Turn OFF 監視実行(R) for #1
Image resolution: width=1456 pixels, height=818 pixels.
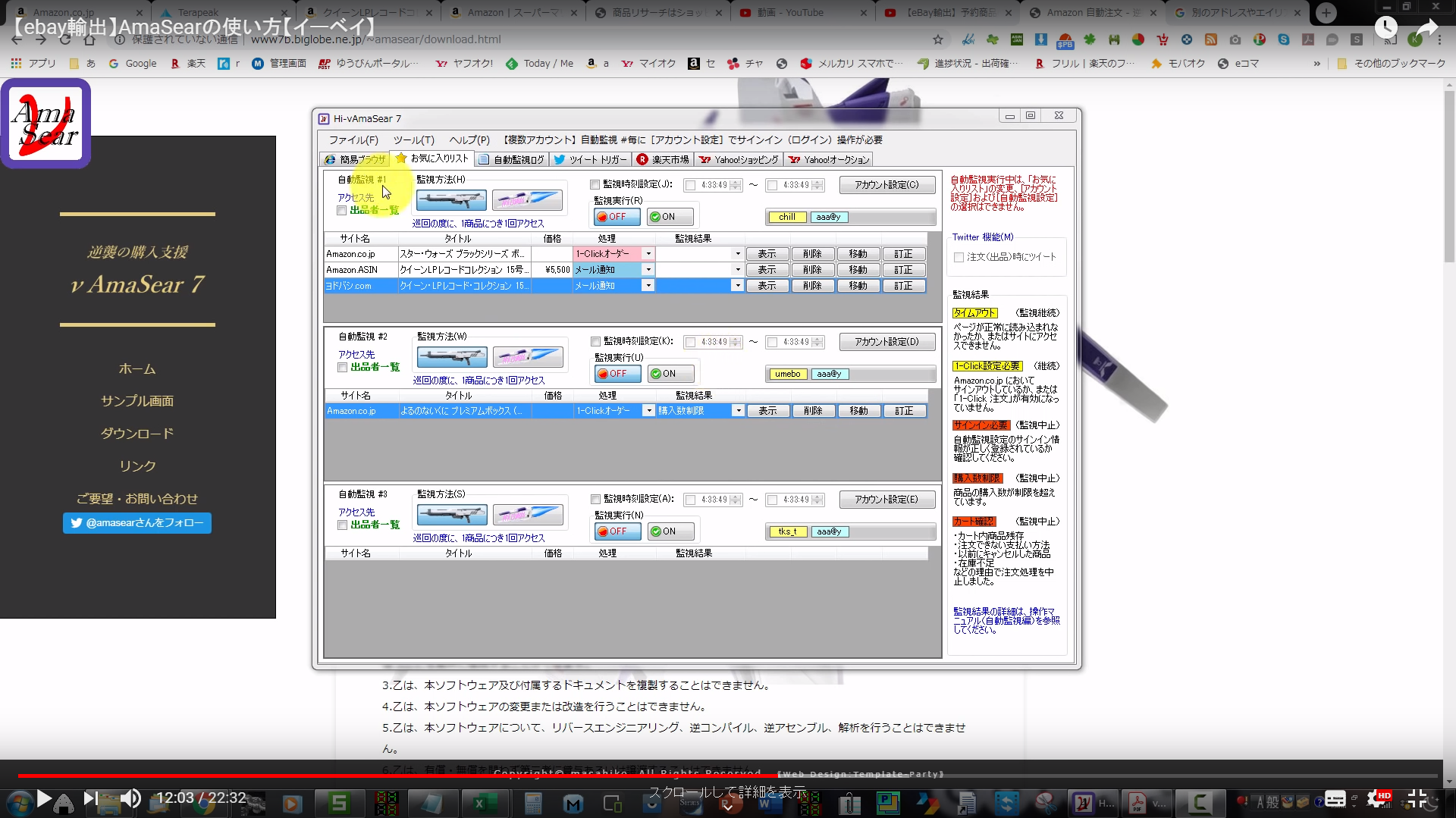pos(617,217)
